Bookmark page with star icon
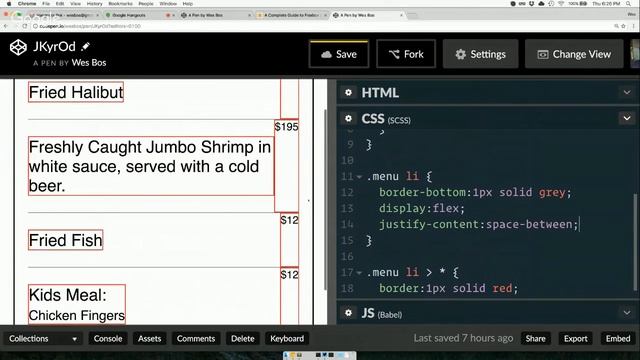 coord(623,26)
